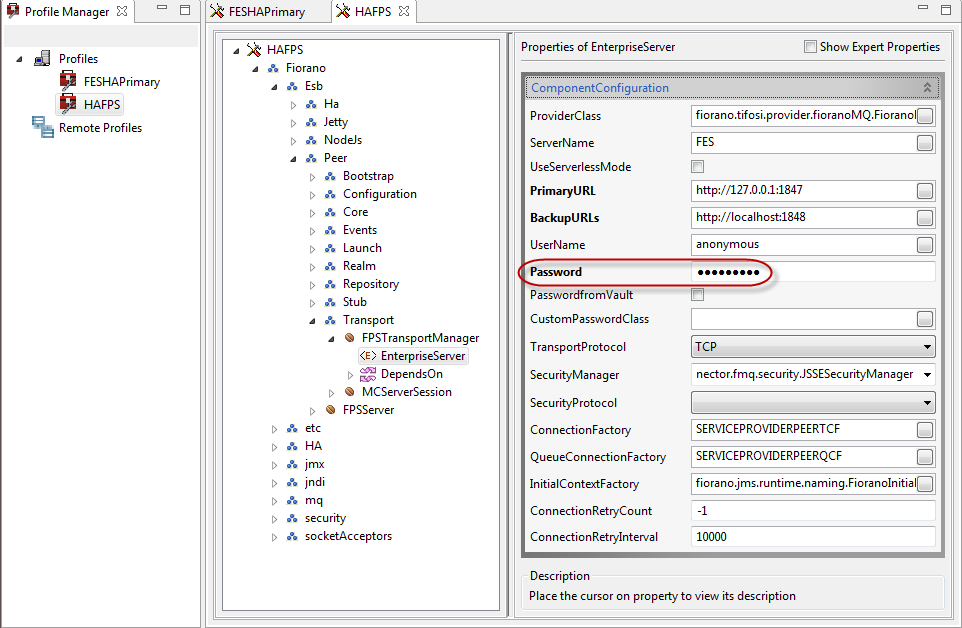Screen dimensions: 962x628
Task: Open the TransportProtocol dropdown
Action: click(927, 347)
